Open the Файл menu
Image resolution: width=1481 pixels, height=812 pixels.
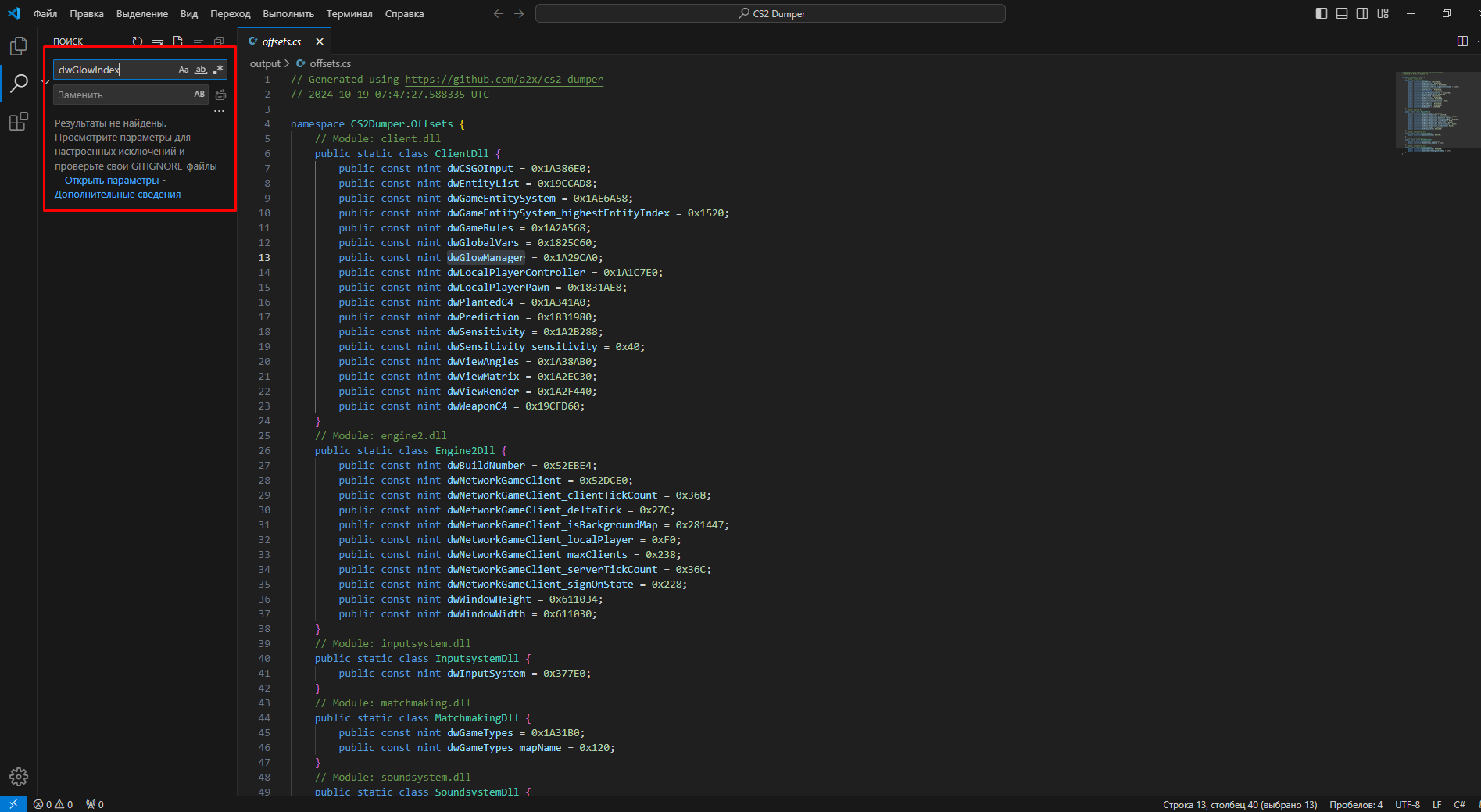(45, 13)
